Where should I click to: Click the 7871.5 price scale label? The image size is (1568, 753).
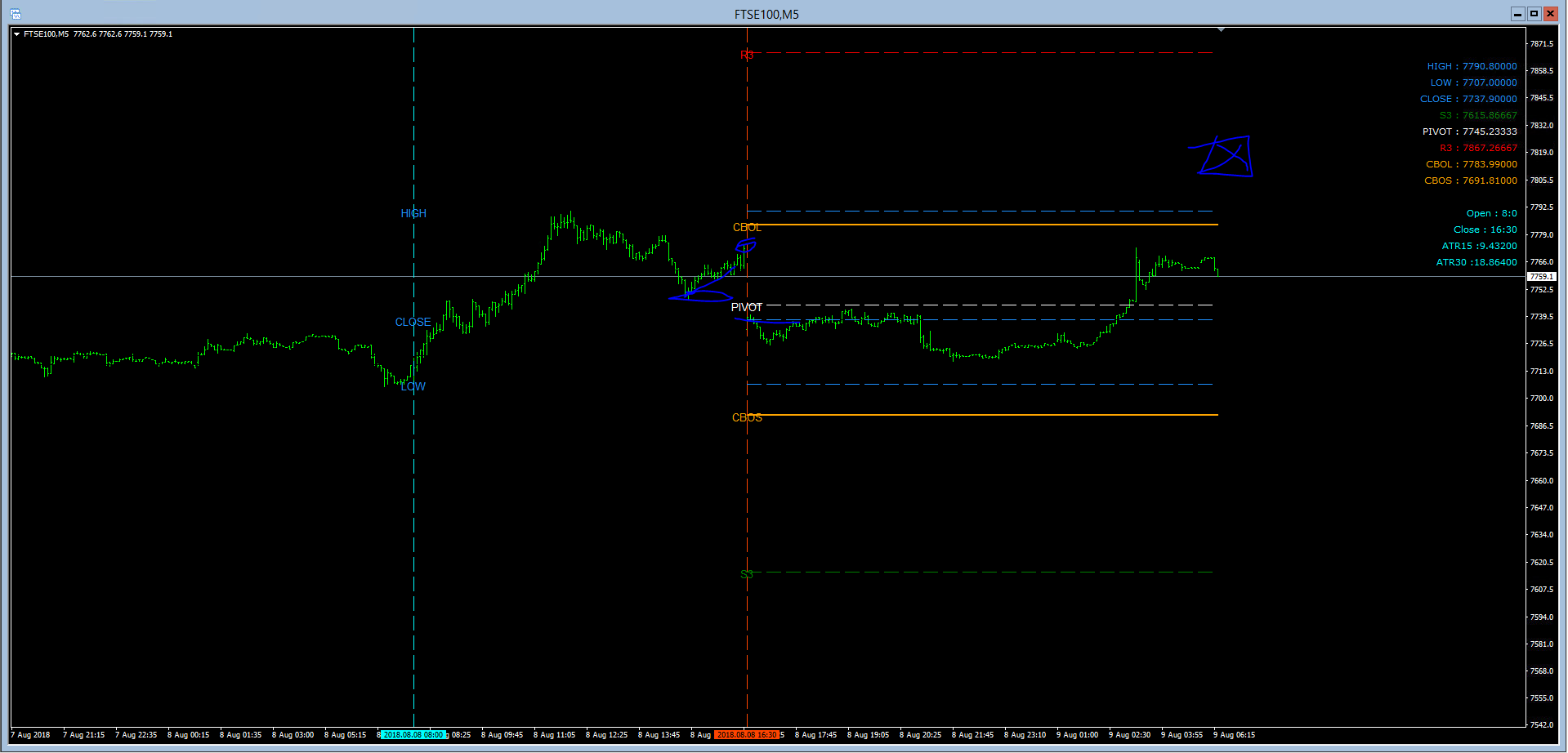point(1541,44)
